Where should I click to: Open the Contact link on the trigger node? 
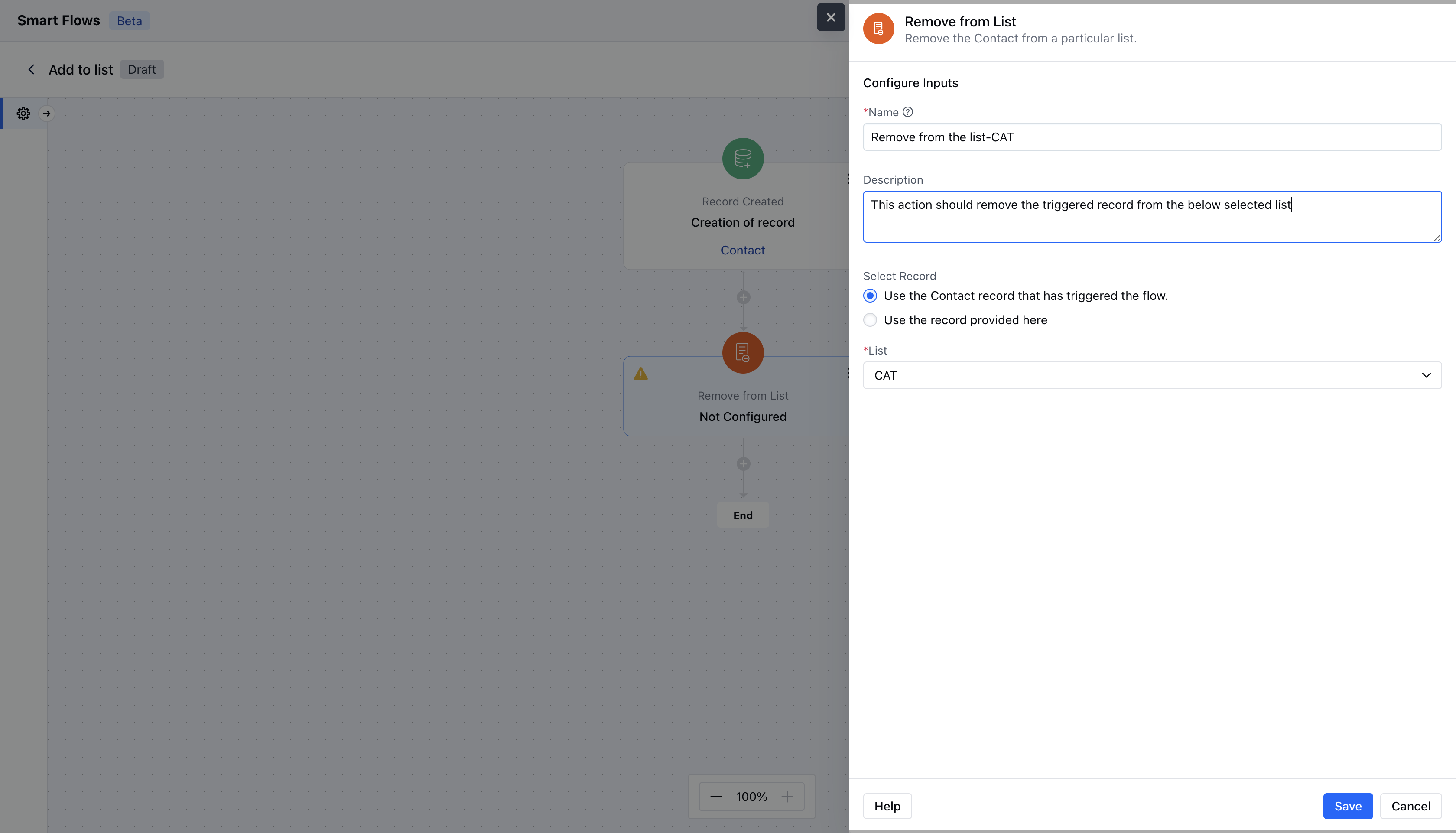(x=742, y=250)
